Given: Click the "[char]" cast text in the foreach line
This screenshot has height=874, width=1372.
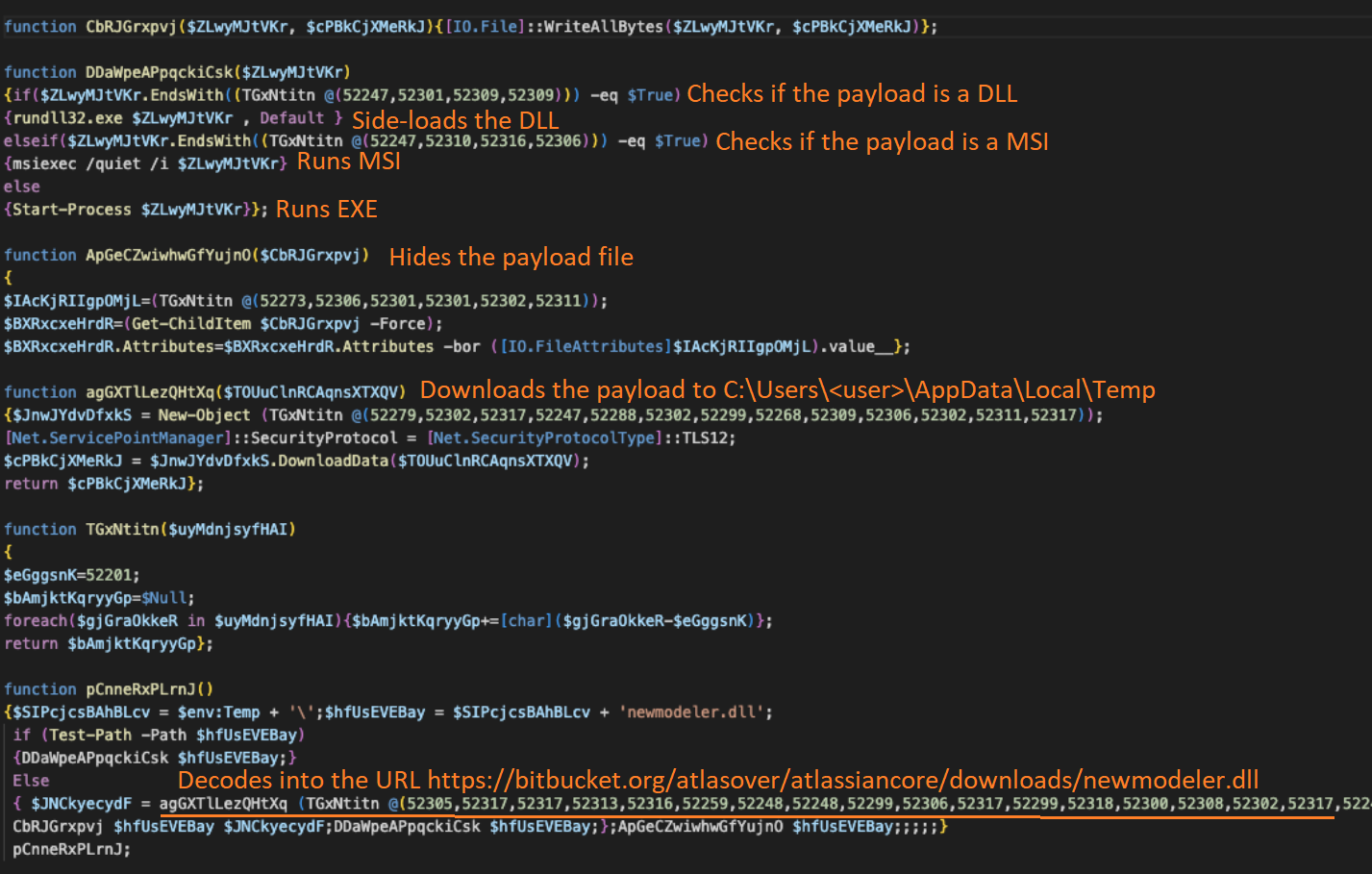Looking at the screenshot, I should coord(526,621).
